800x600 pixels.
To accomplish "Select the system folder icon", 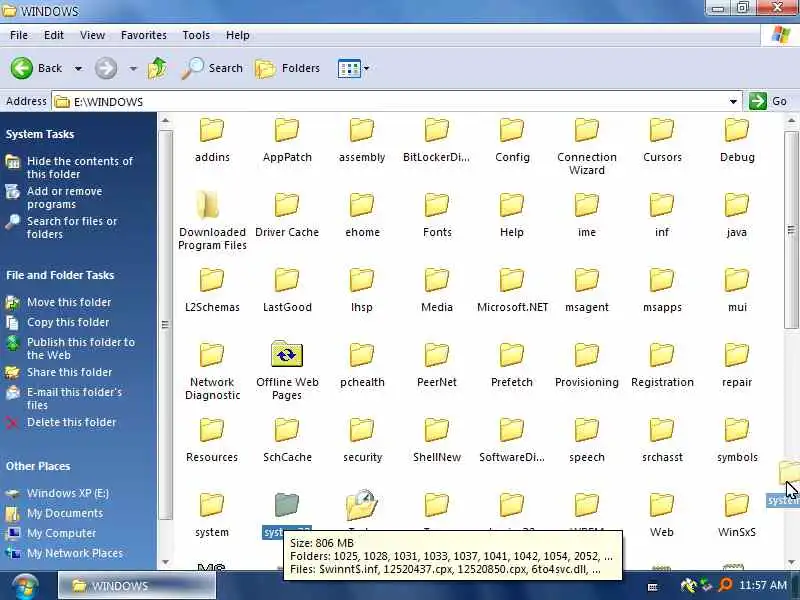I will (x=212, y=505).
